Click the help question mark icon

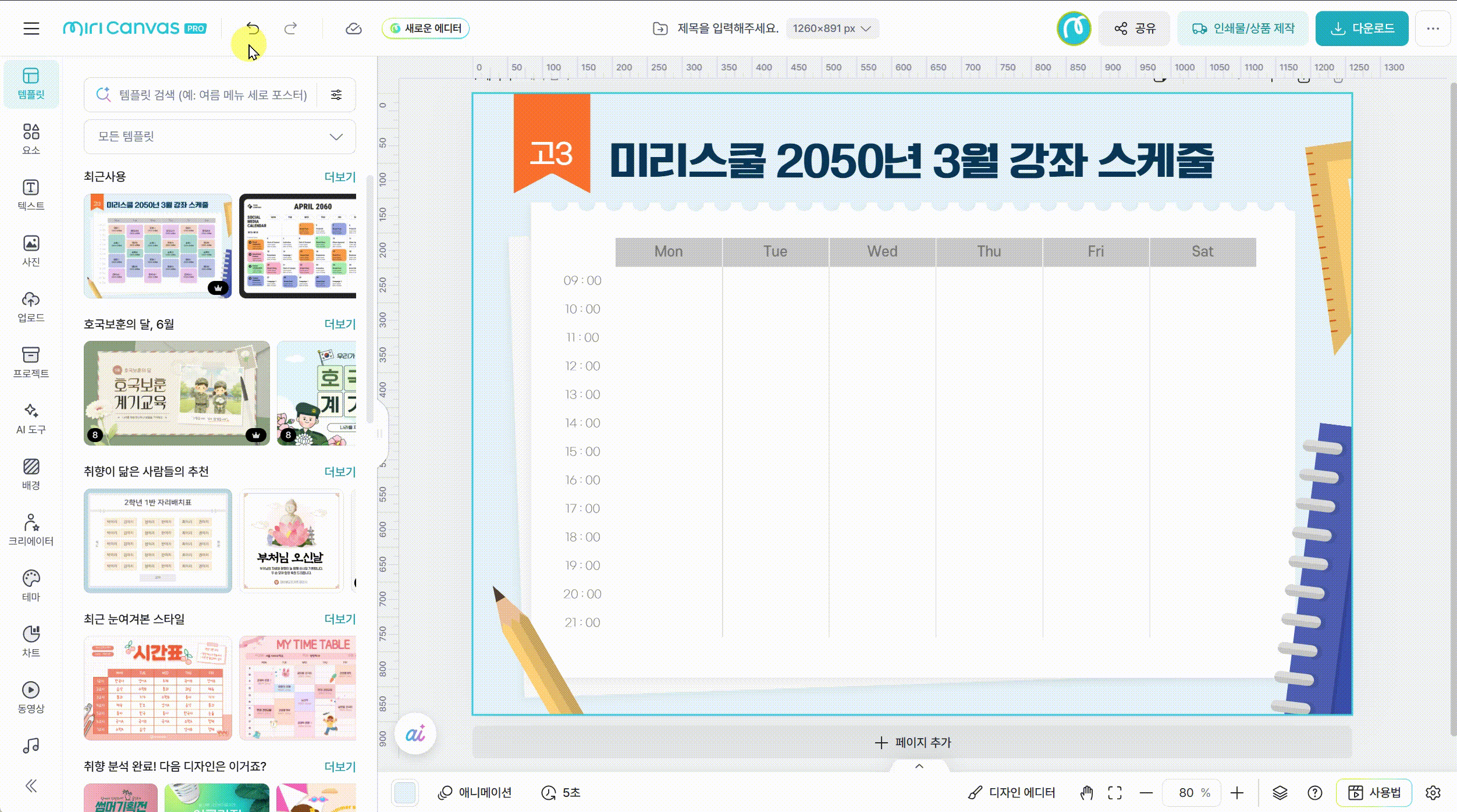point(1315,793)
